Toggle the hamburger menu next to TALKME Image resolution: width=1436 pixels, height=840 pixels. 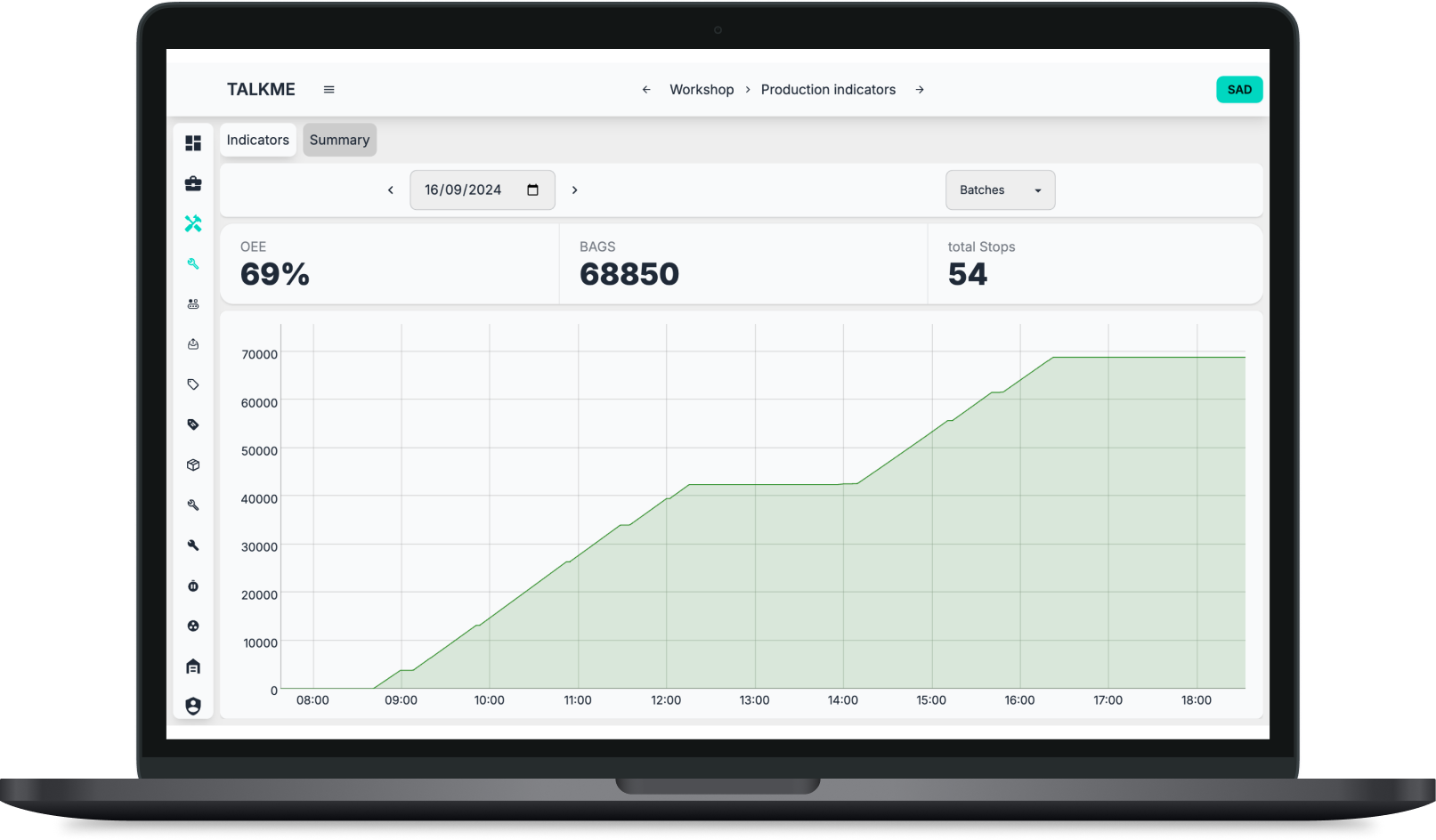[x=329, y=90]
